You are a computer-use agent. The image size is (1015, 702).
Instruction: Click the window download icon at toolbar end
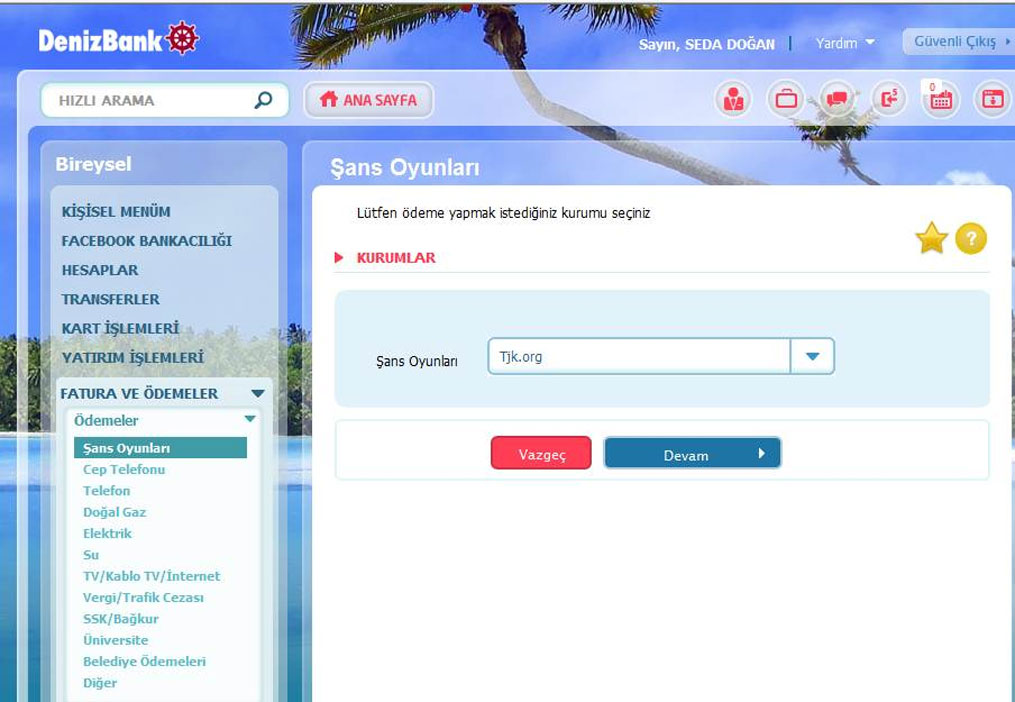pyautogui.click(x=993, y=100)
